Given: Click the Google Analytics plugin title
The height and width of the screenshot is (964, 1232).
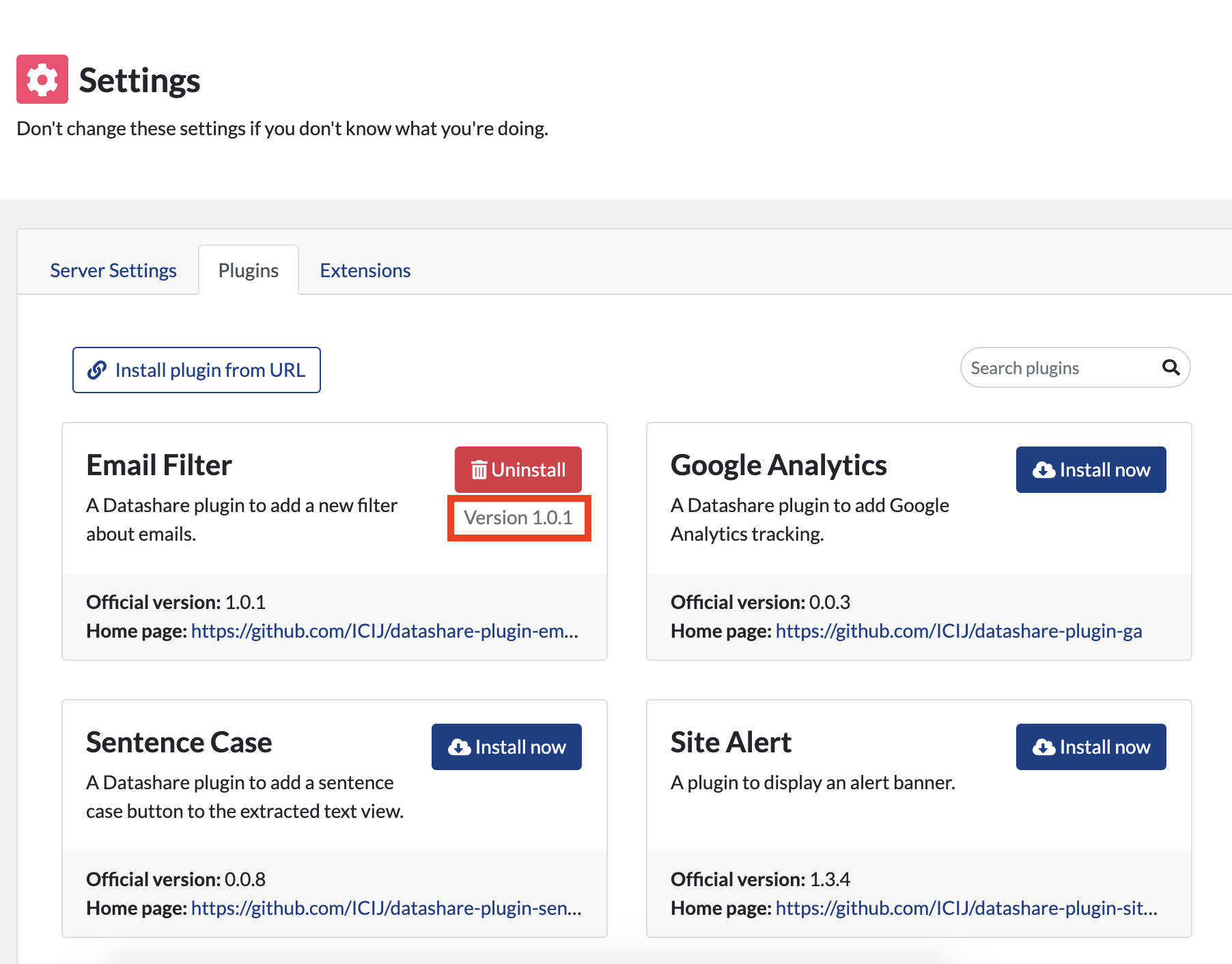Looking at the screenshot, I should coord(779,465).
